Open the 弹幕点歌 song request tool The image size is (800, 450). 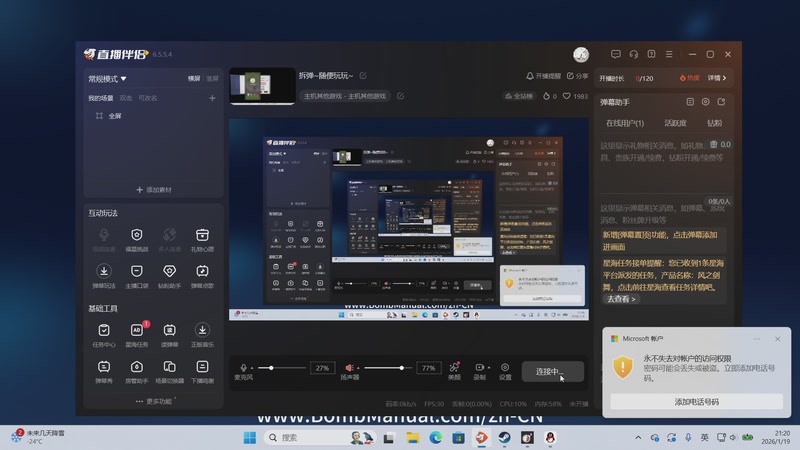coord(202,276)
